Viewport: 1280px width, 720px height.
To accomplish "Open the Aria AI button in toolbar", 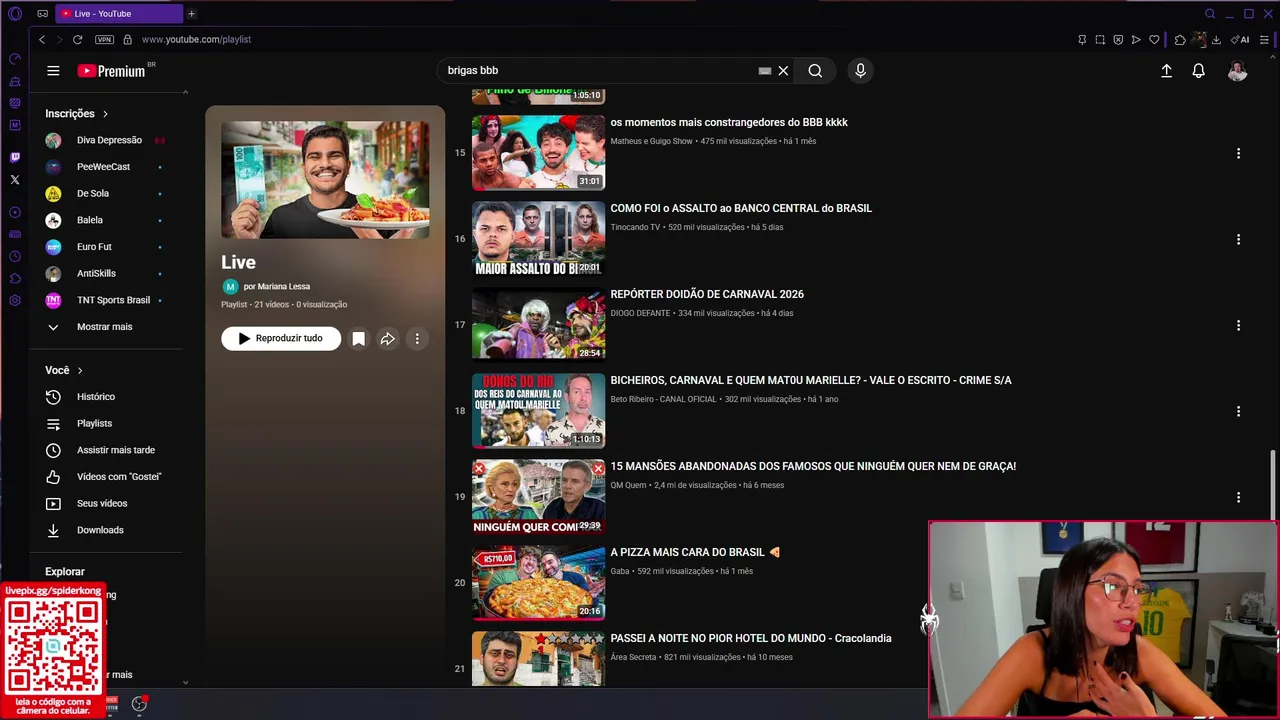I will (x=1241, y=40).
